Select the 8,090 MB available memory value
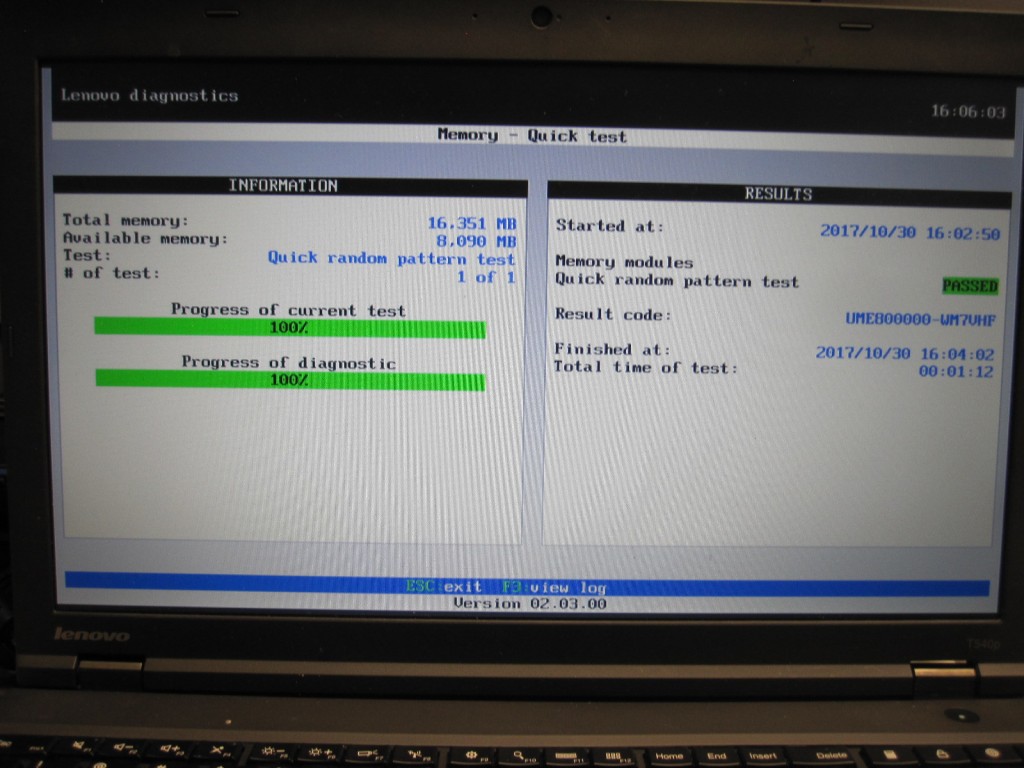This screenshot has height=768, width=1024. coord(476,241)
